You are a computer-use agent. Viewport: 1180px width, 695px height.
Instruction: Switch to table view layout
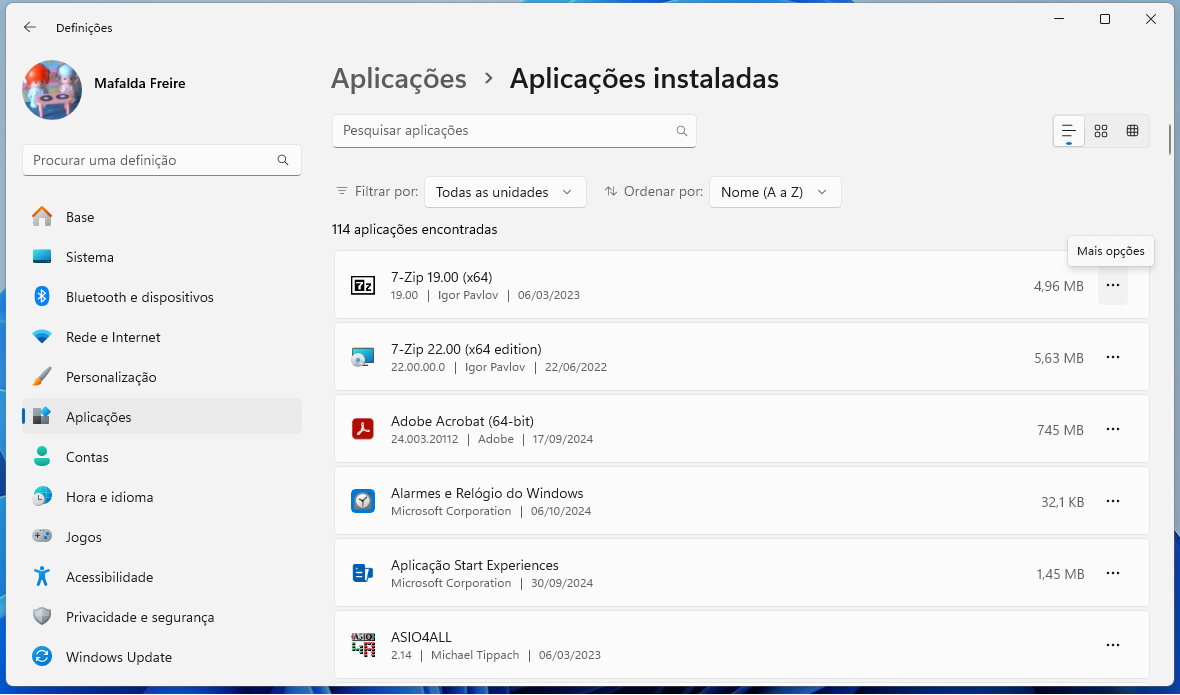point(1133,131)
